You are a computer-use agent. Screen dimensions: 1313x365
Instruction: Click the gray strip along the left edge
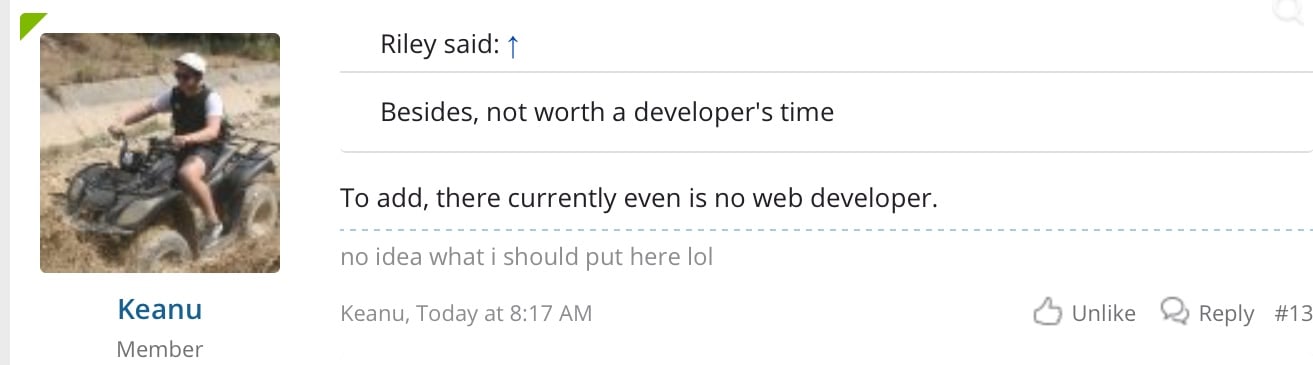[x=5, y=182]
